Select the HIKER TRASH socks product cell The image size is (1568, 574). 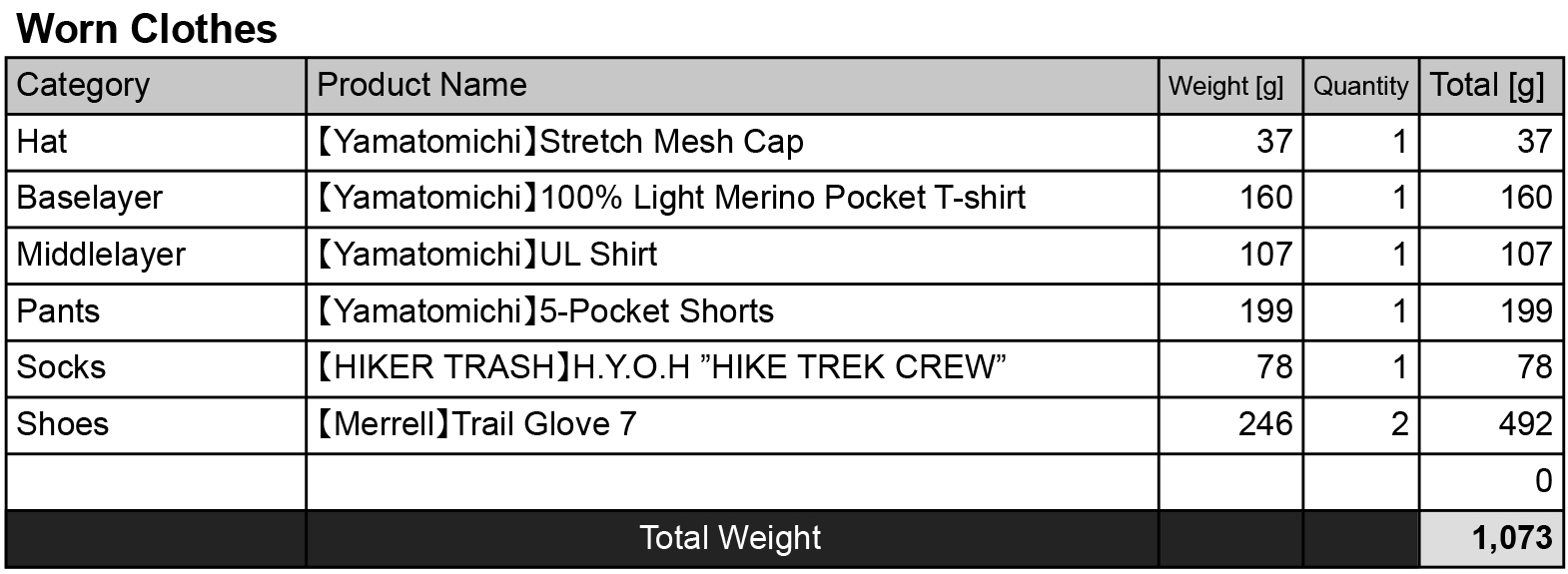[660, 367]
